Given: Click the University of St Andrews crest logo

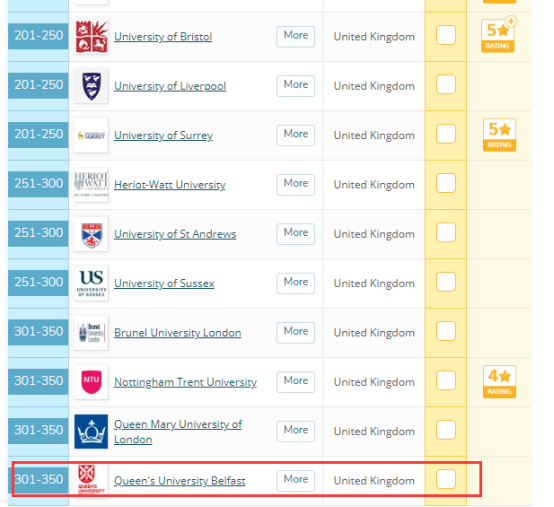Looking at the screenshot, I should tap(91, 234).
